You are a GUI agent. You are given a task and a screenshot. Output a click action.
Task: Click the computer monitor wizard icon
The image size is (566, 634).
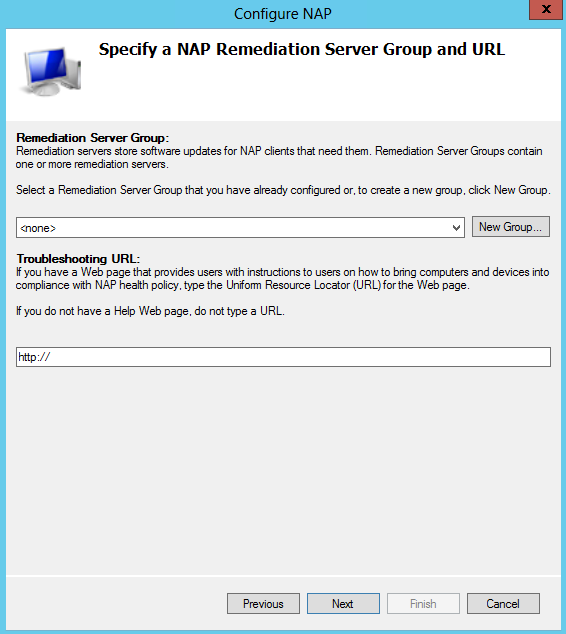tap(51, 72)
